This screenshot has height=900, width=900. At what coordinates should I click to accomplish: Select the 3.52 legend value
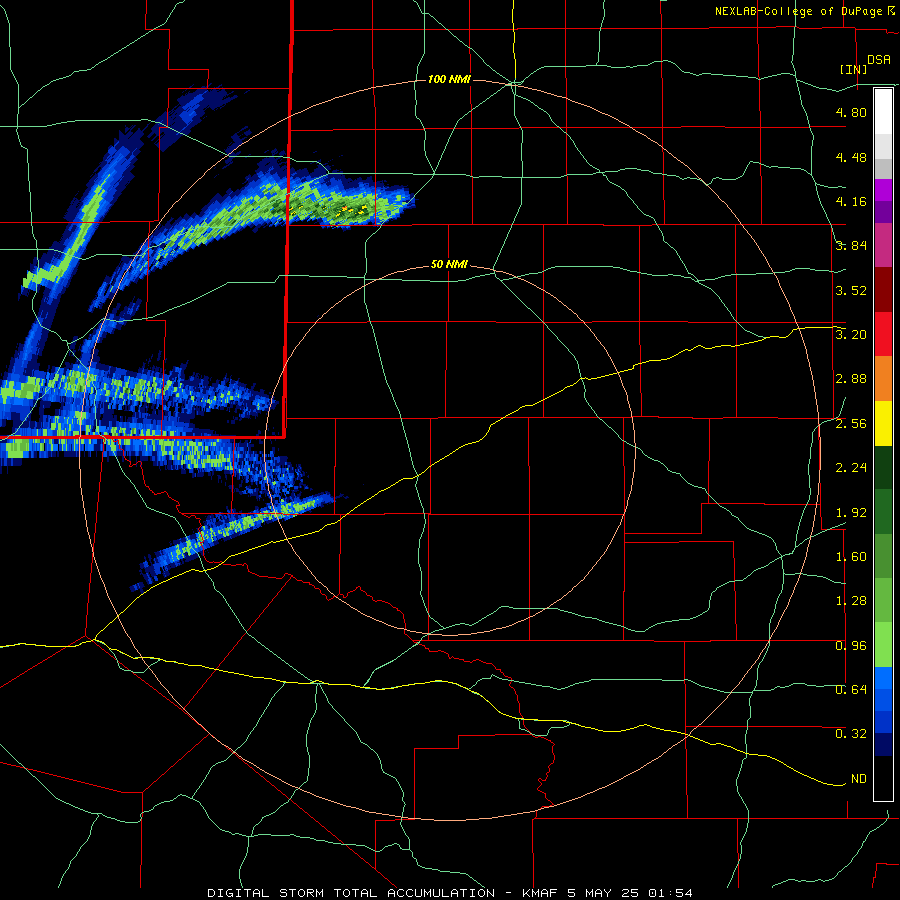coord(851,290)
